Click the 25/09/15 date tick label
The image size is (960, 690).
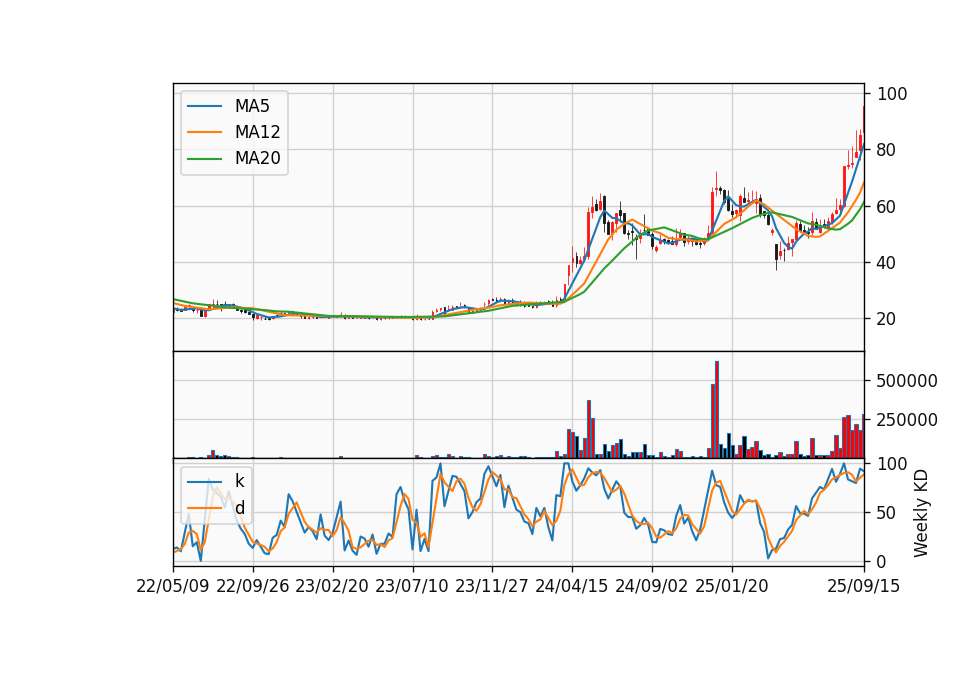(x=864, y=587)
